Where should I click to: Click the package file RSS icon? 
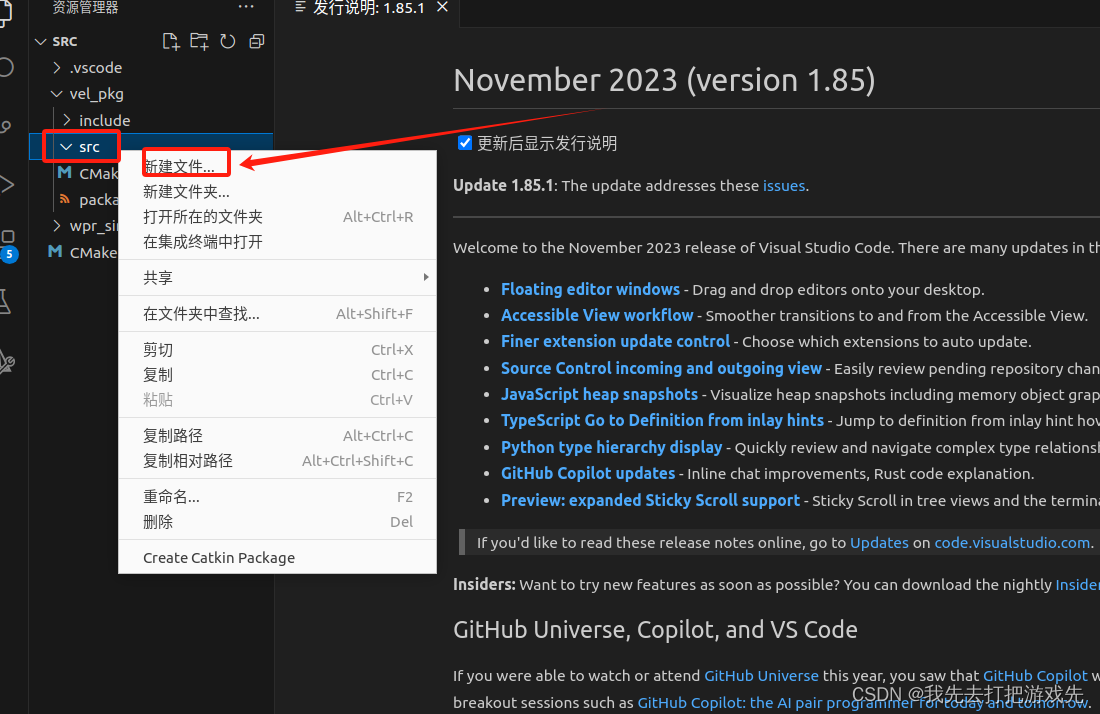point(65,199)
